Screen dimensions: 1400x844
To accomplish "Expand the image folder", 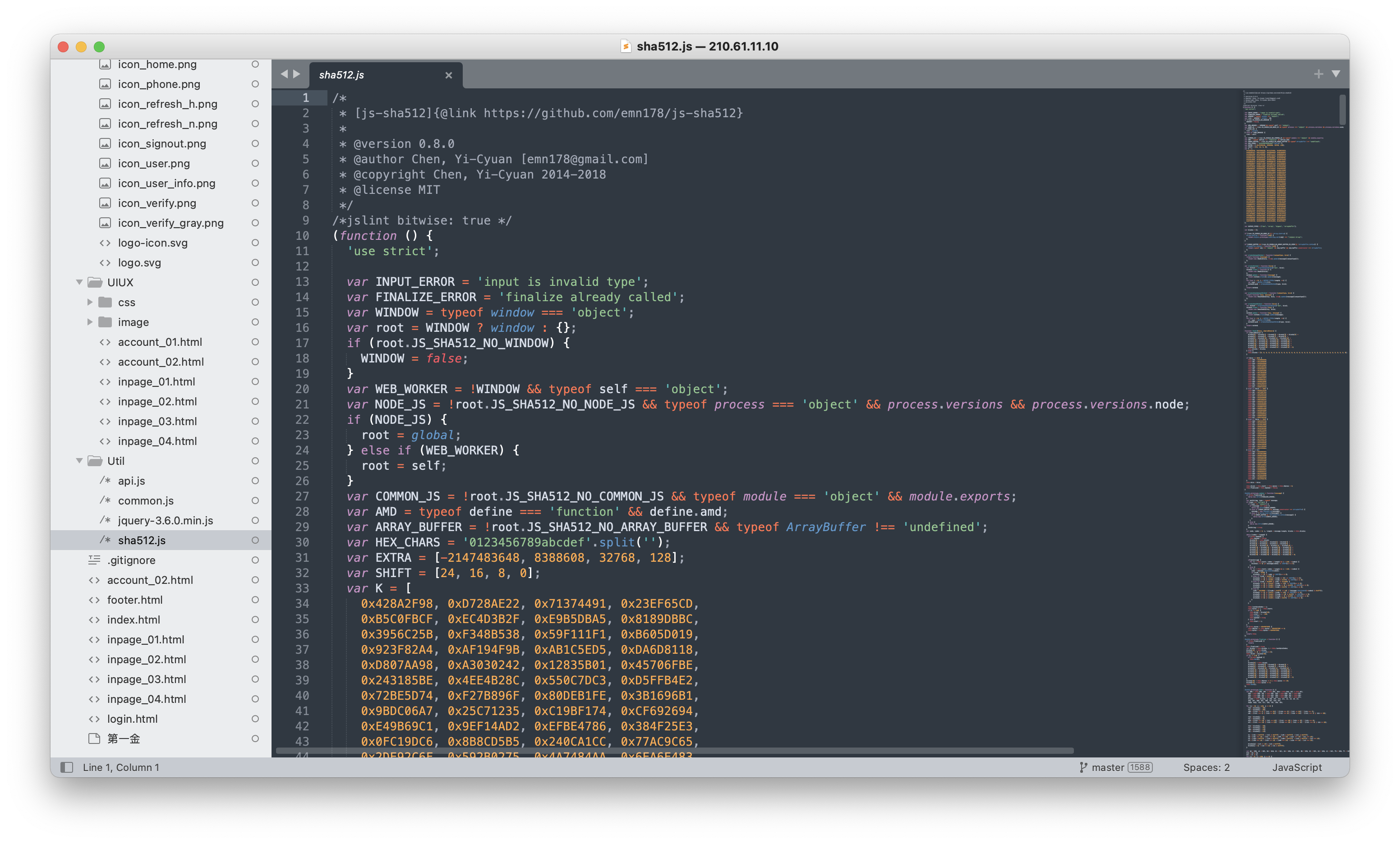I will (90, 322).
